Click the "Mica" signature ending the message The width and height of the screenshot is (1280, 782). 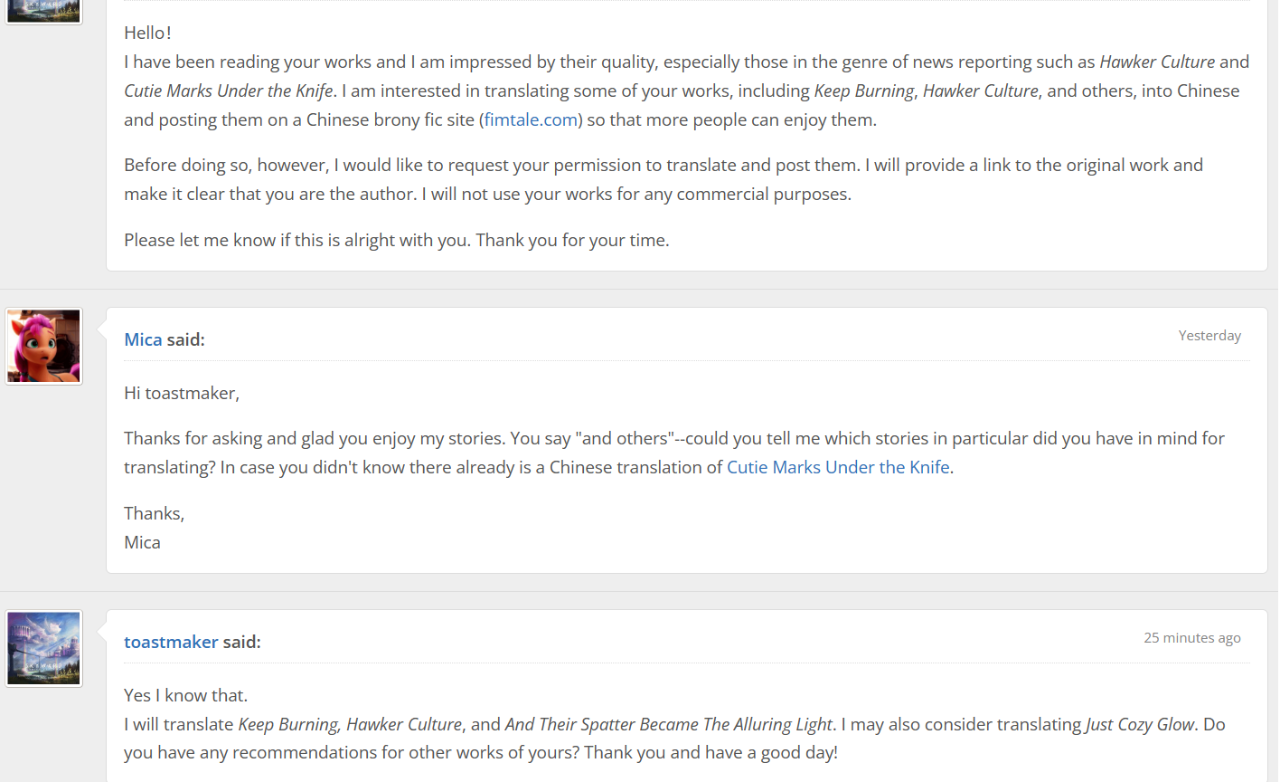coord(142,542)
